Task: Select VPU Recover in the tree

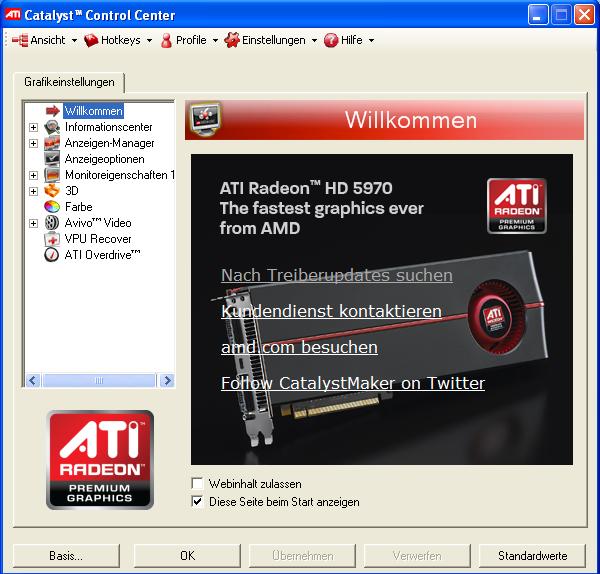Action: coord(98,239)
